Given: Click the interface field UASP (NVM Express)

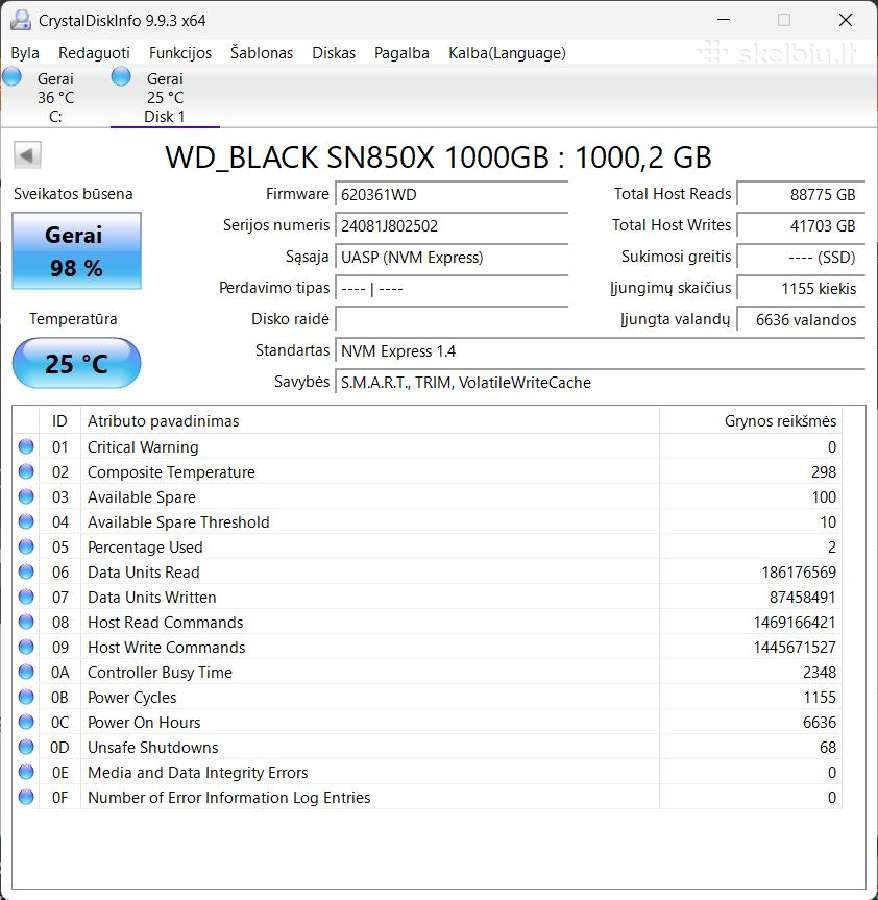Looking at the screenshot, I should point(452,257).
